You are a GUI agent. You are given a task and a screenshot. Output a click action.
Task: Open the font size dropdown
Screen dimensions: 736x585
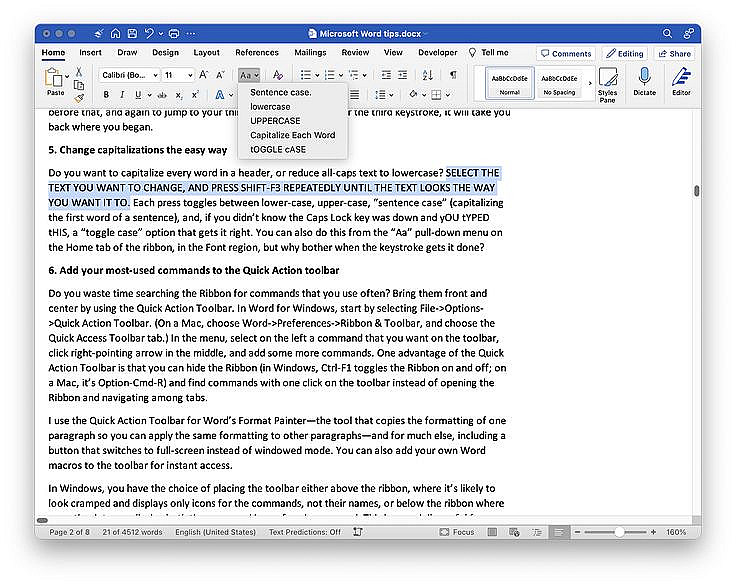click(190, 75)
